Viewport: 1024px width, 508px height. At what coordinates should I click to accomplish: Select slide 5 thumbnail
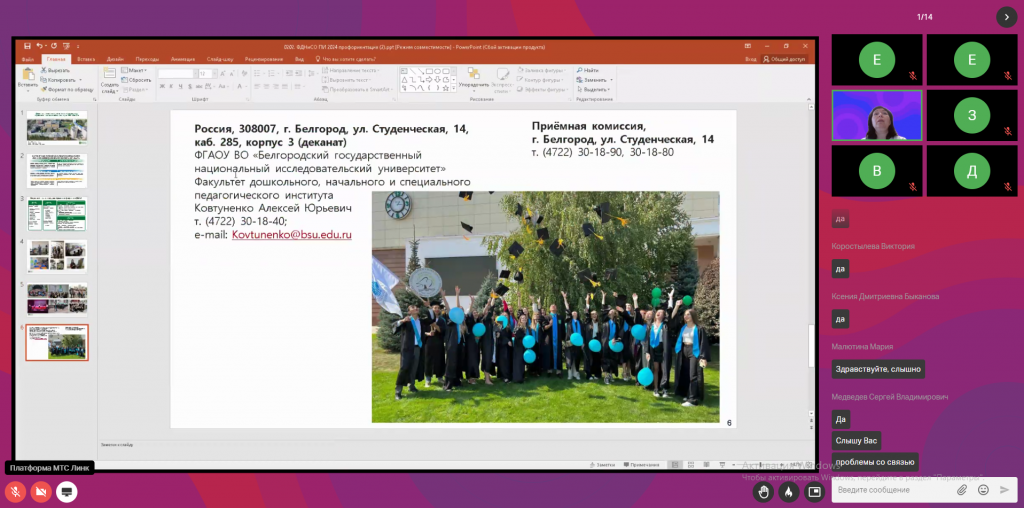(x=57, y=299)
